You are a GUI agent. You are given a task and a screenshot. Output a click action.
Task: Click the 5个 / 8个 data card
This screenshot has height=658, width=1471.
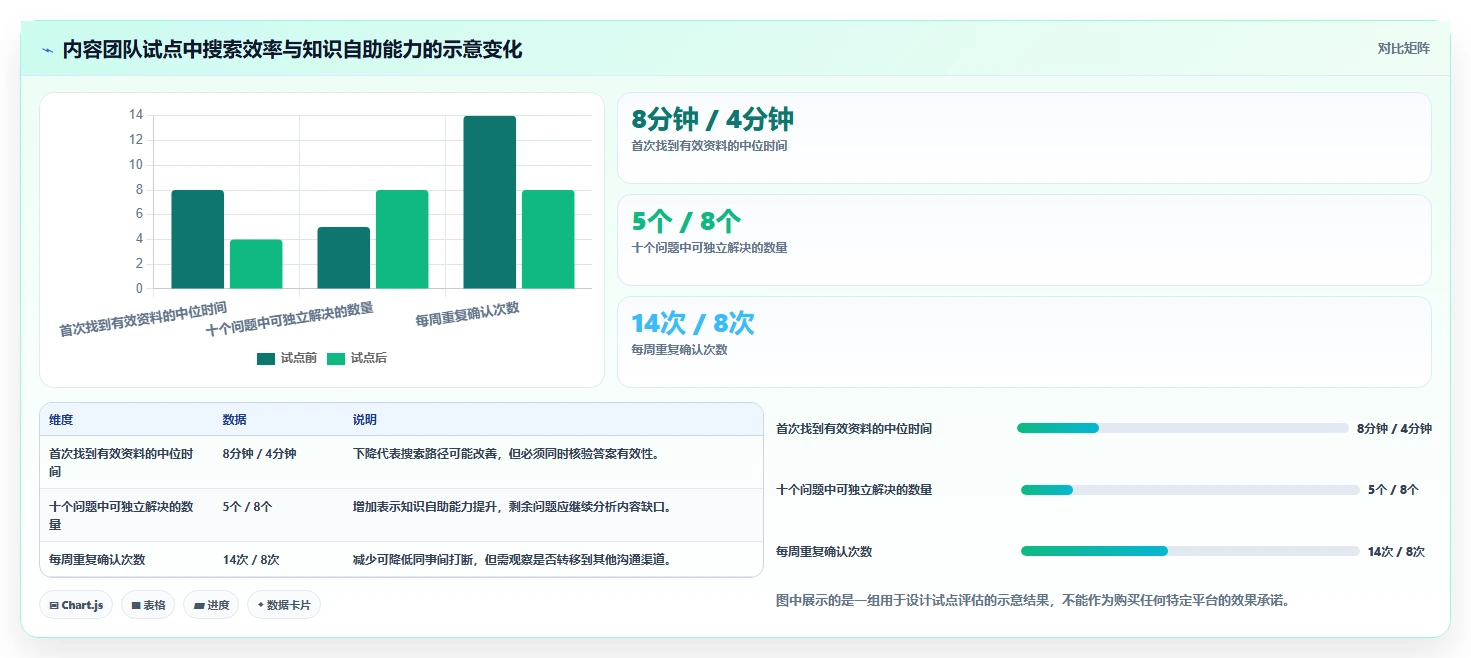[1024, 240]
